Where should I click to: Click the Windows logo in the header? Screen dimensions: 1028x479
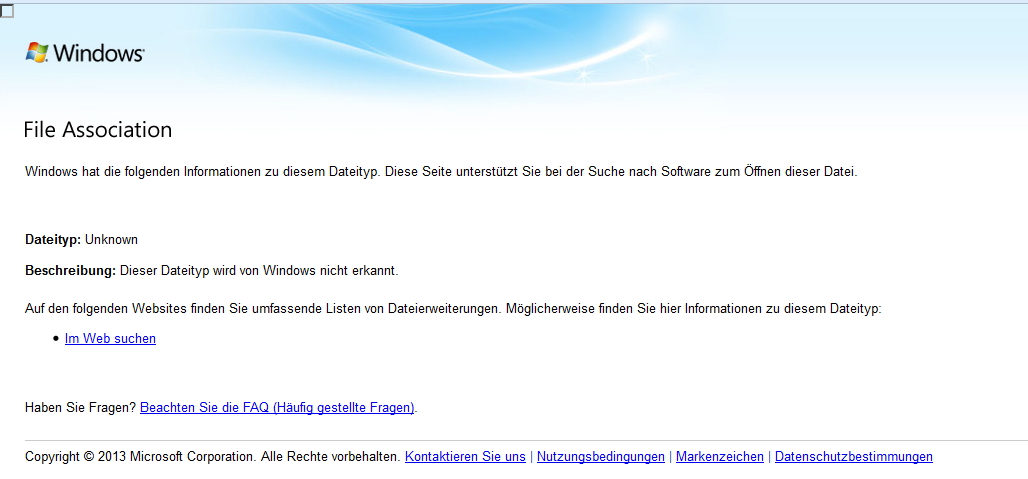pos(85,53)
